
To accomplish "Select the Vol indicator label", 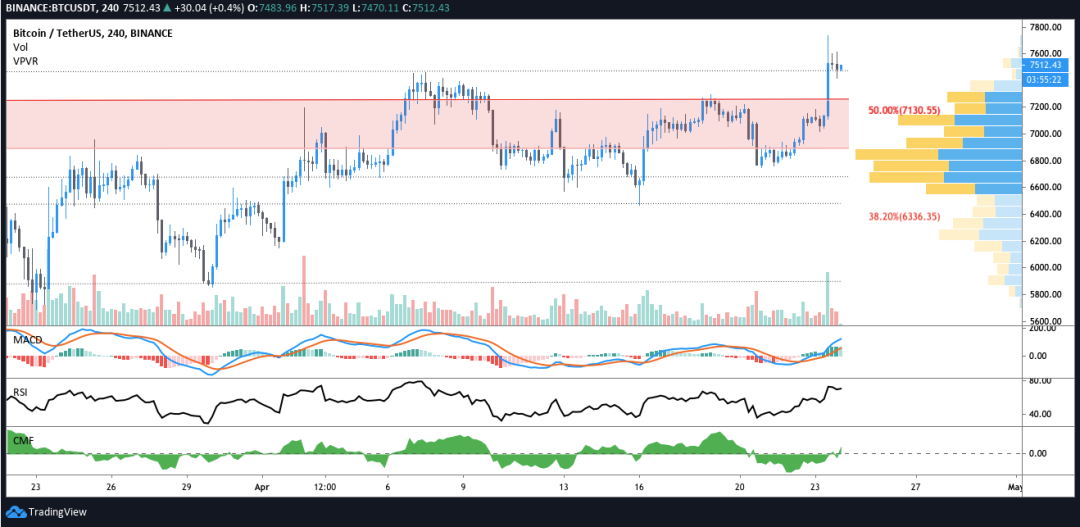I will (20, 47).
